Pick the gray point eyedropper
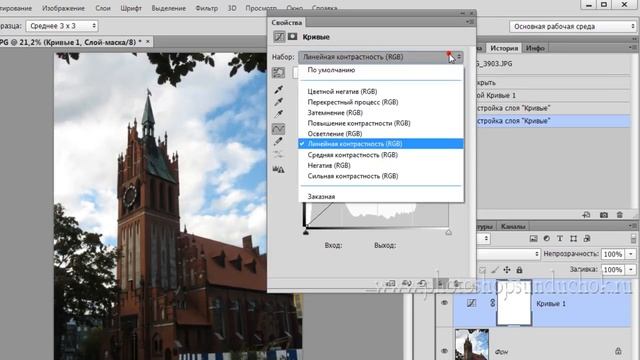The height and width of the screenshot is (360, 640). click(279, 102)
